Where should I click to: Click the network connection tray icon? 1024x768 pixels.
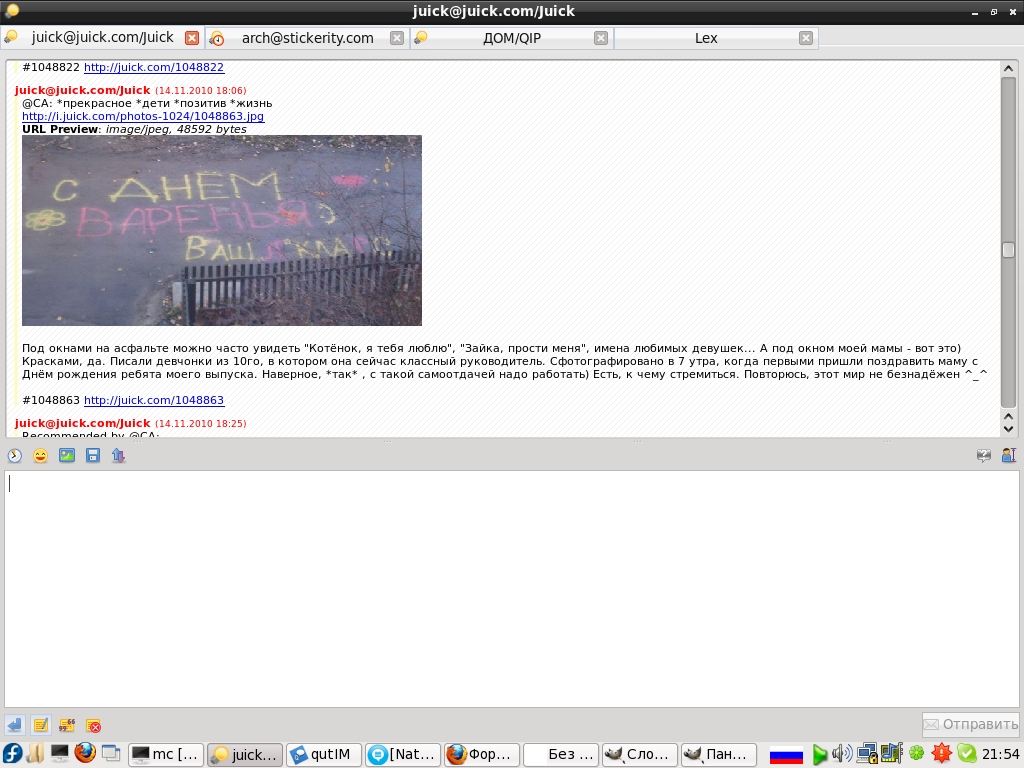pos(867,754)
